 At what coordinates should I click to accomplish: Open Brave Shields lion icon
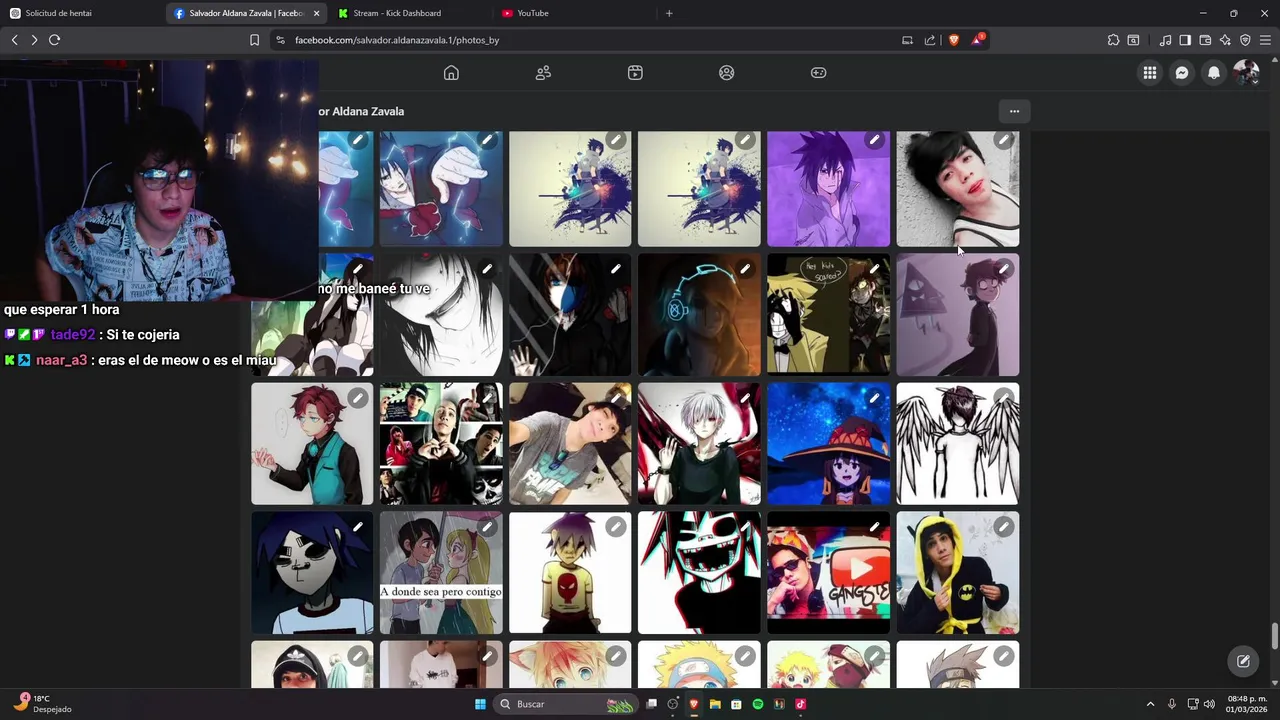pyautogui.click(x=953, y=40)
